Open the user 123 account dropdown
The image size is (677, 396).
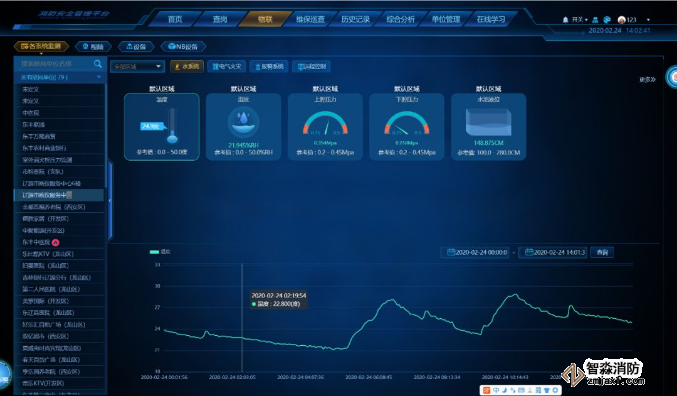click(634, 19)
